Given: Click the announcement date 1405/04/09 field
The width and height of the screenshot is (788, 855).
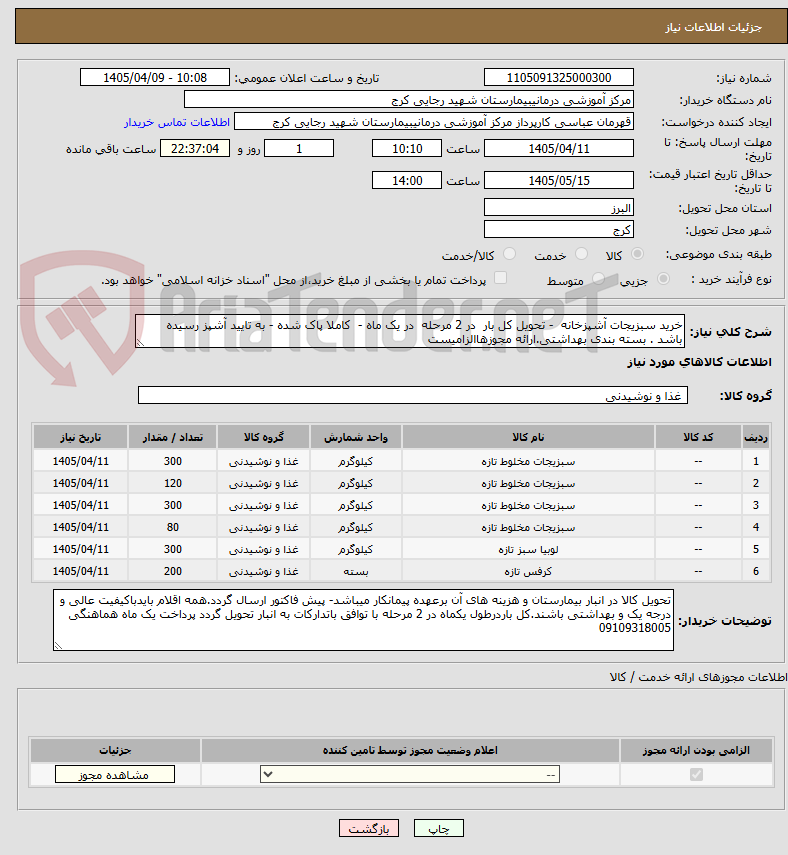Looking at the screenshot, I should click(155, 77).
